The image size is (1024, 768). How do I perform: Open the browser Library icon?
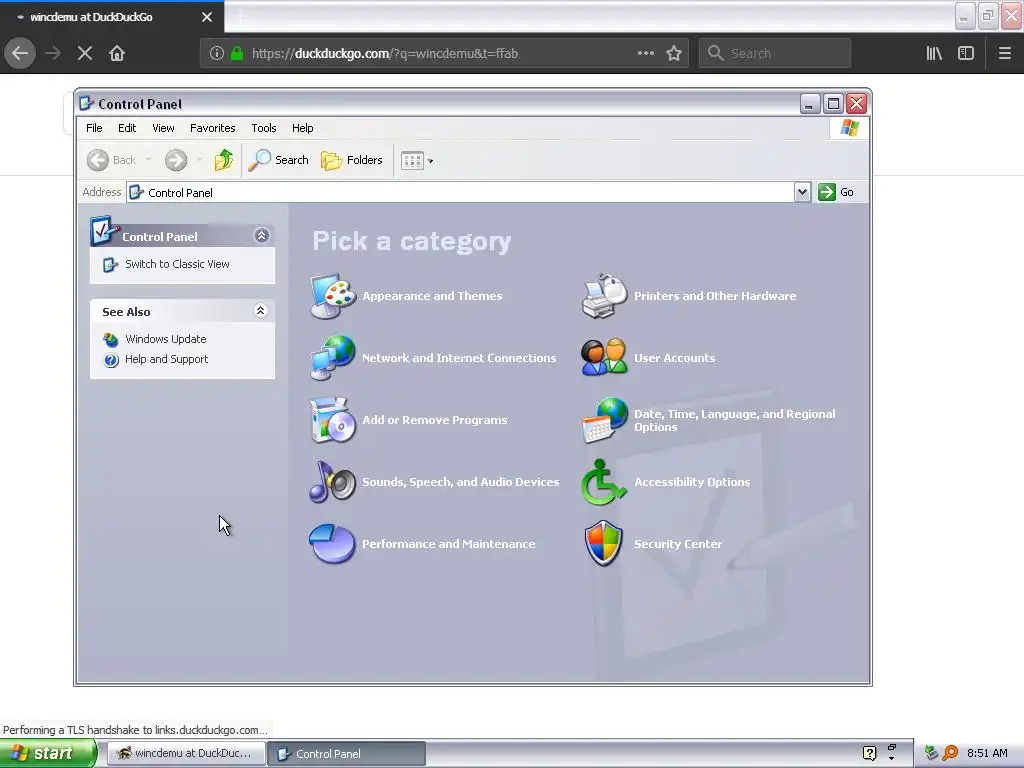[934, 54]
